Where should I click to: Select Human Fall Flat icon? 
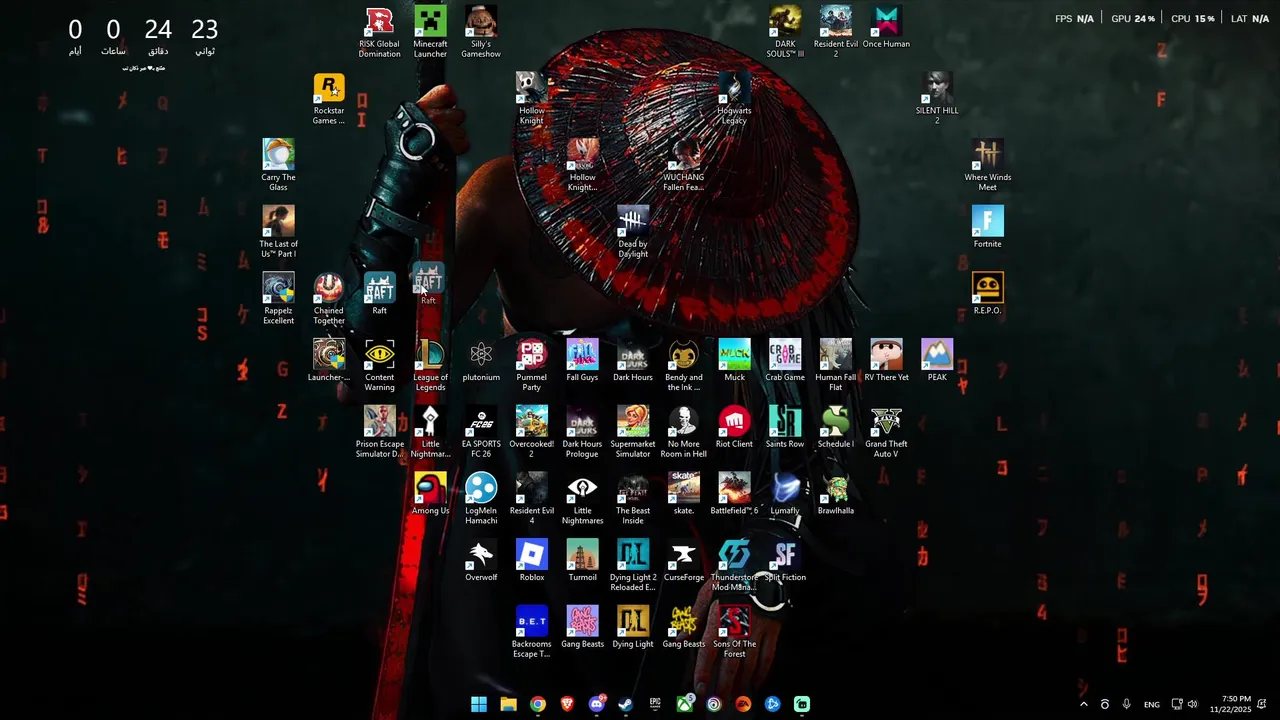(836, 366)
